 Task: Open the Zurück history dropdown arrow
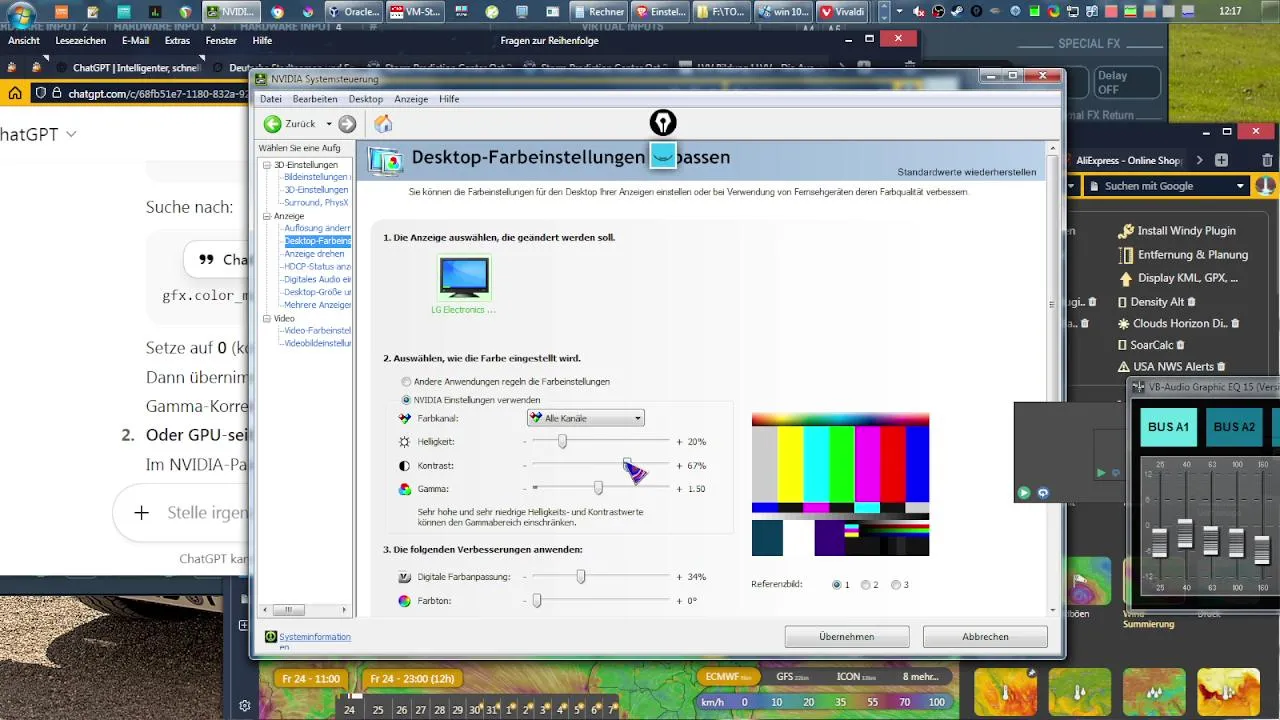pos(328,124)
